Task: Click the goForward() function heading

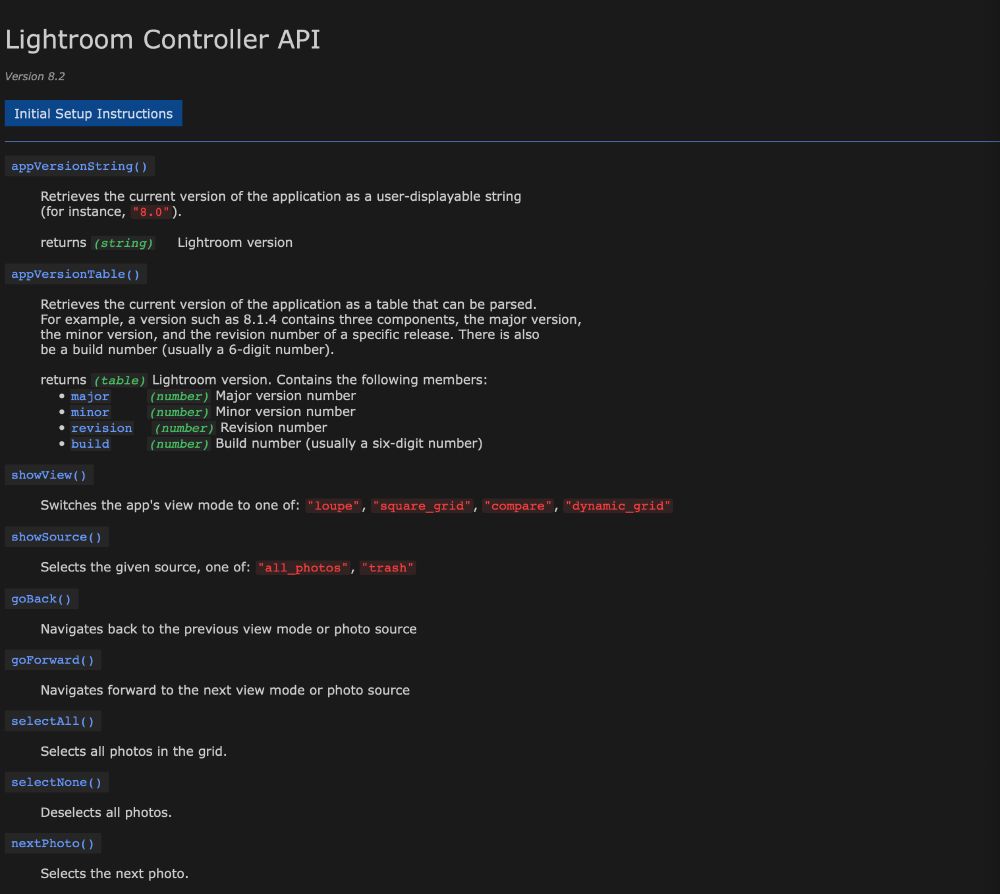Action: (x=52, y=660)
